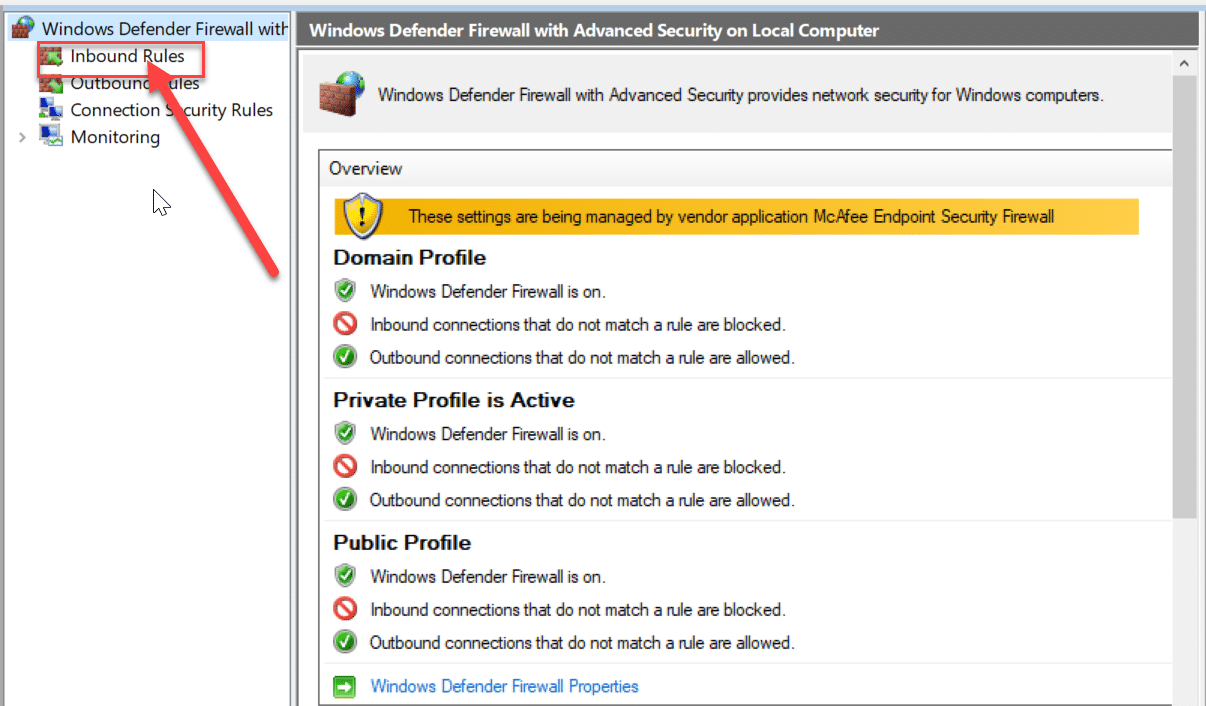1206x706 pixels.
Task: Click the vertical scrollbar thumb
Action: (x=1184, y=300)
